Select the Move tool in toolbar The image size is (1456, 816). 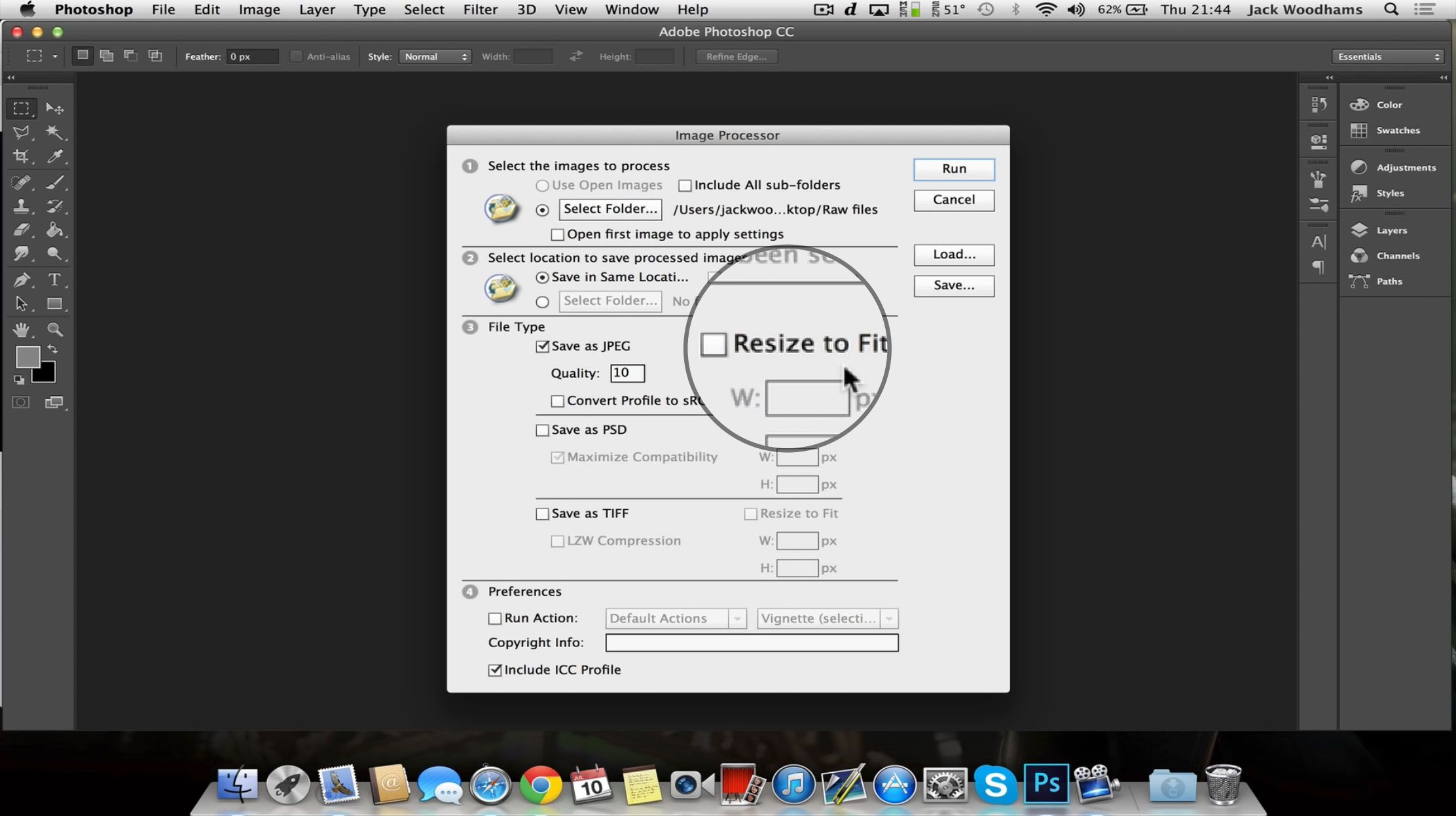click(55, 108)
